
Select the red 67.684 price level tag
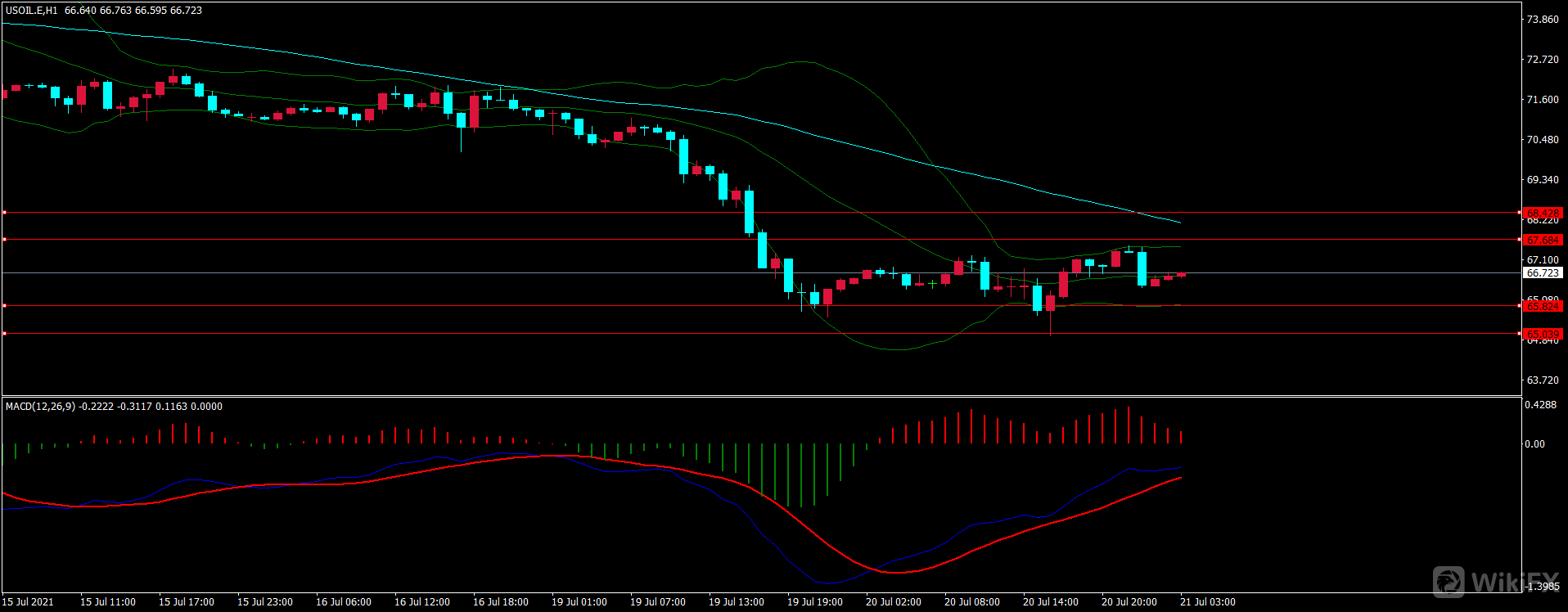point(1543,240)
